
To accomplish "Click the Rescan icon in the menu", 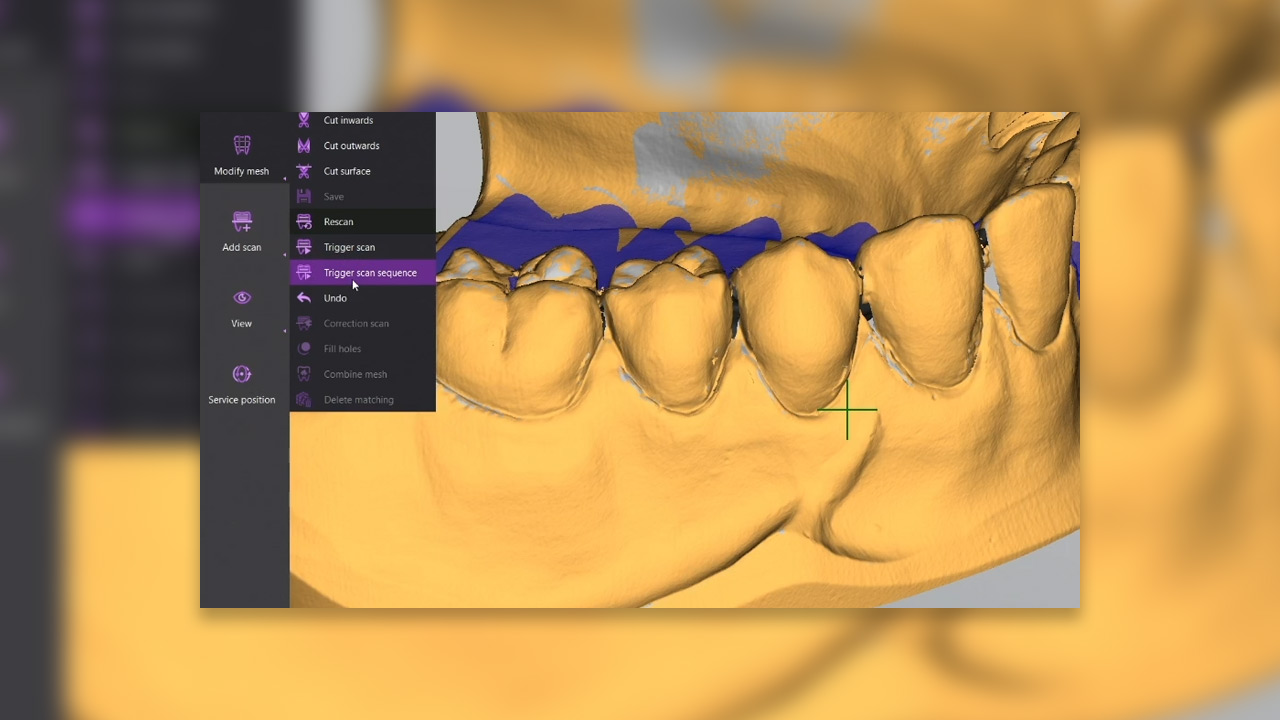I will pyautogui.click(x=304, y=222).
